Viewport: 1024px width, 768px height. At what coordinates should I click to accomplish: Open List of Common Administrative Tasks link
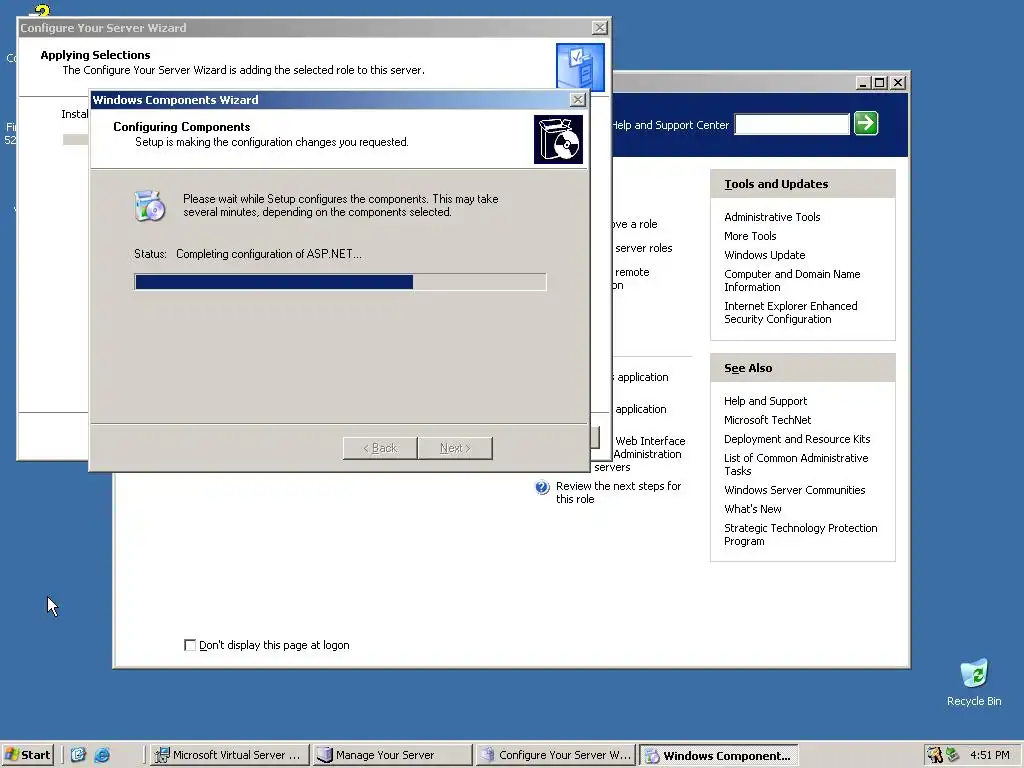[796, 464]
